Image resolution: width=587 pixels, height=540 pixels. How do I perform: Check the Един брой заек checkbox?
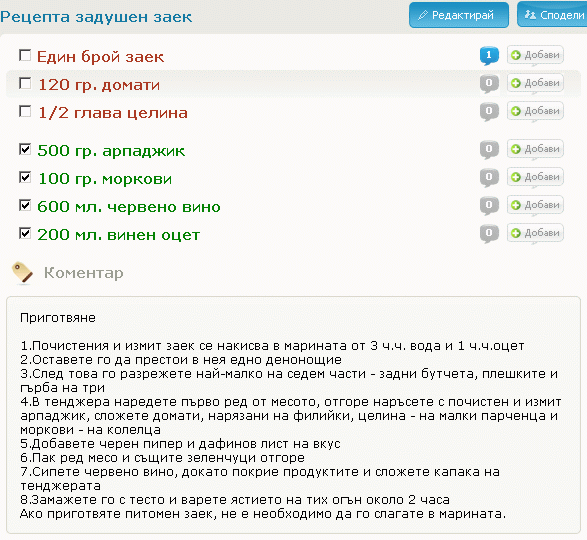[25, 55]
